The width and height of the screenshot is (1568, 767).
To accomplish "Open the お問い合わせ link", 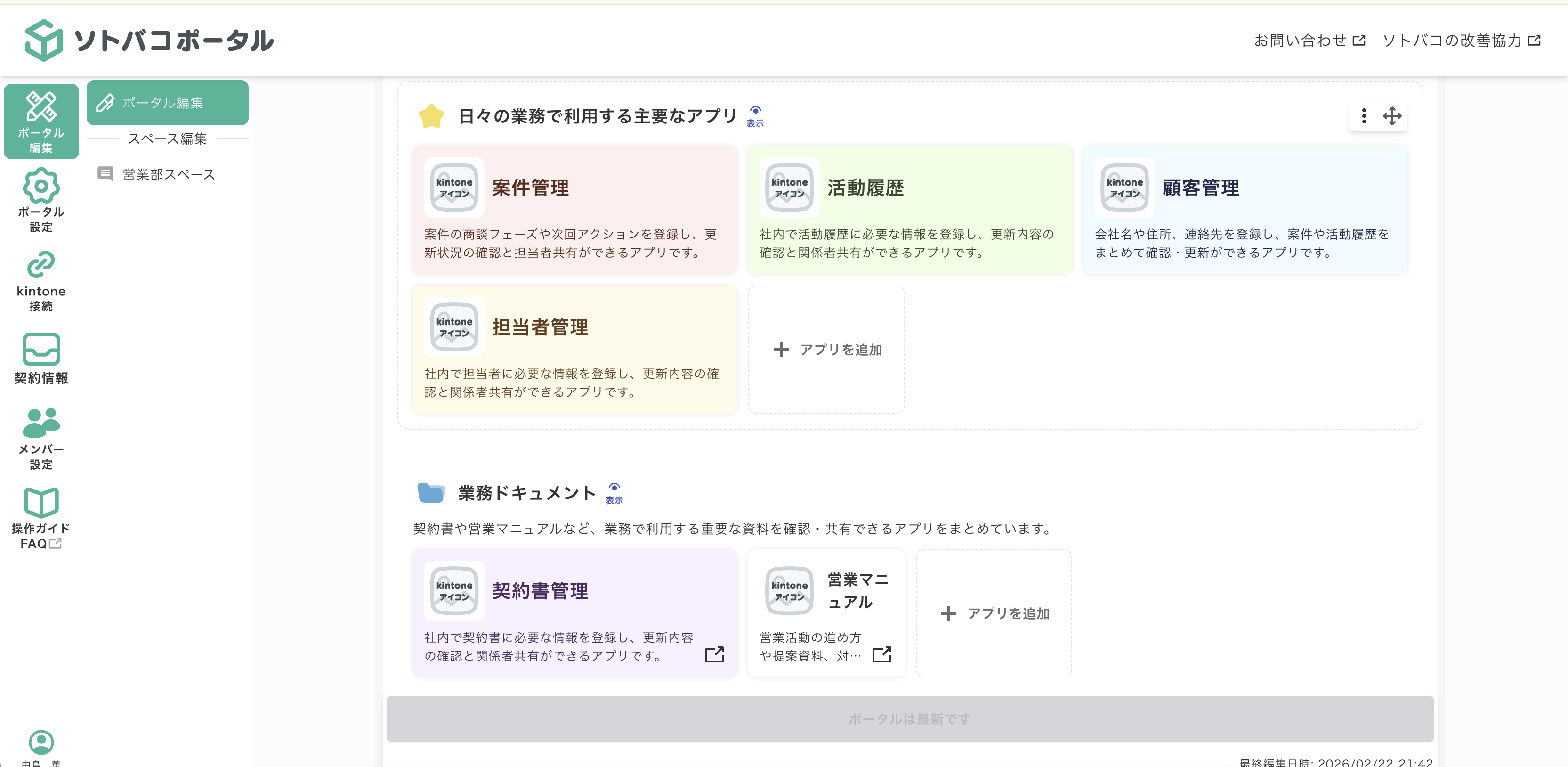I will (x=1309, y=40).
